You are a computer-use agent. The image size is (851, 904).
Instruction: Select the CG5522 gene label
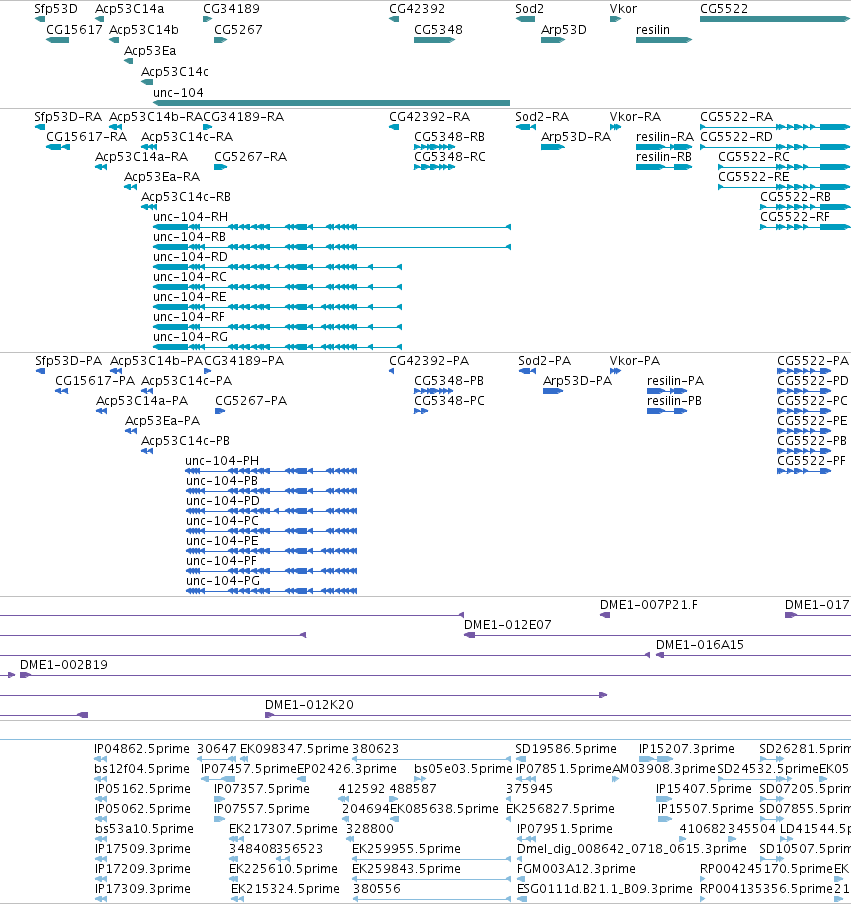click(724, 9)
